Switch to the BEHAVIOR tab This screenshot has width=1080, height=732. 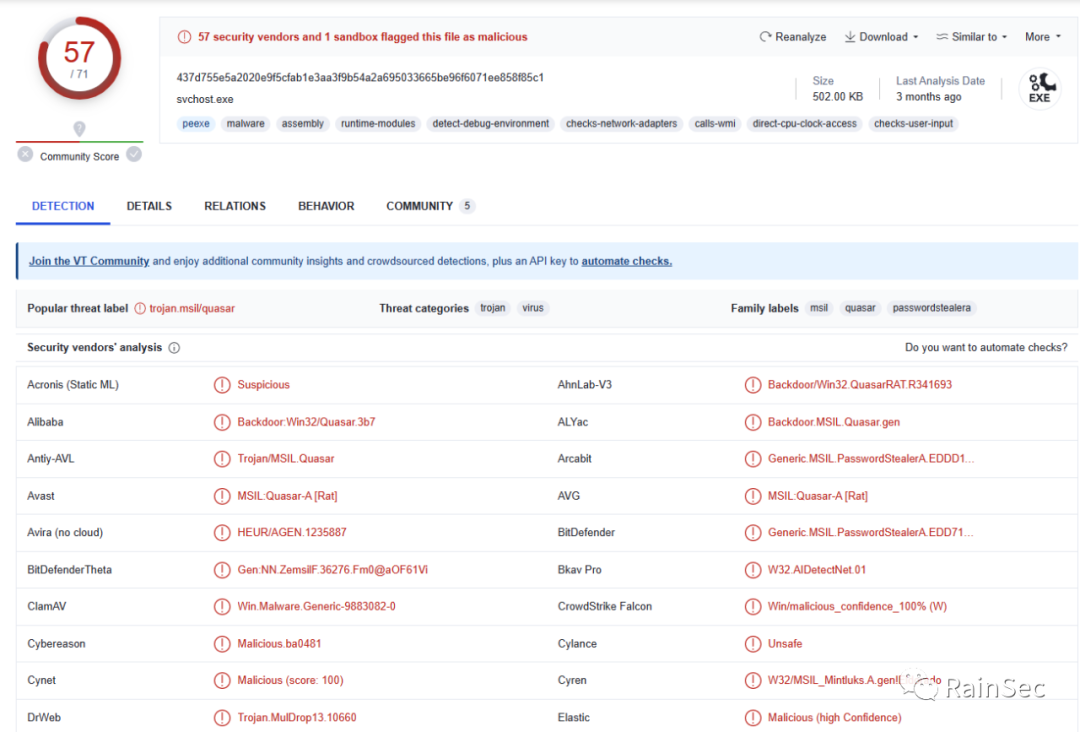(x=326, y=206)
